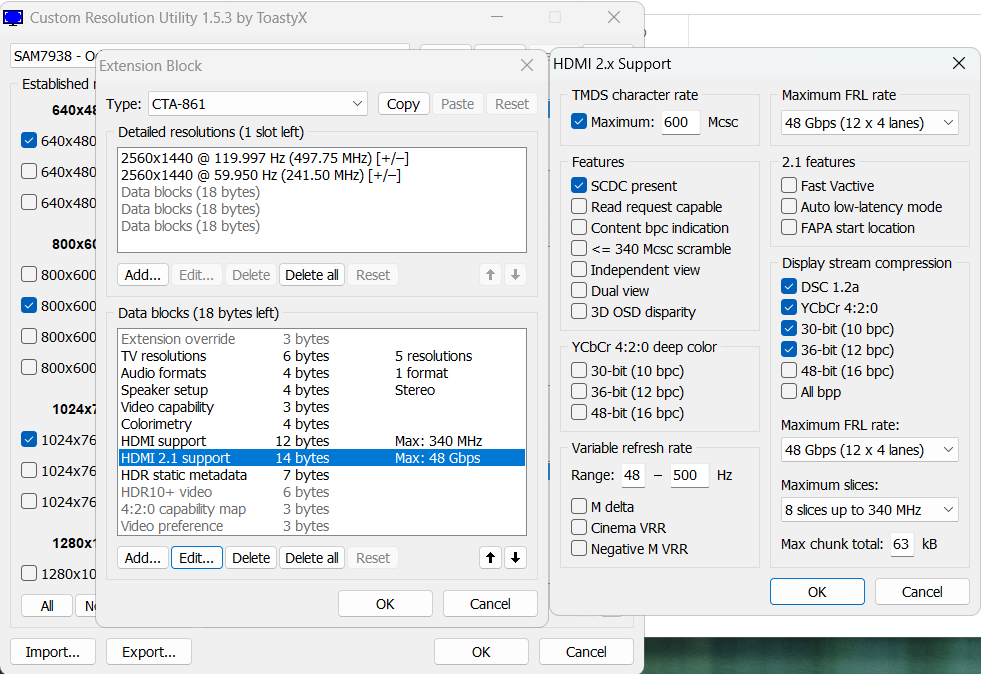The image size is (981, 674).
Task: Click Cancel in Extension Block dialog
Action: click(490, 603)
